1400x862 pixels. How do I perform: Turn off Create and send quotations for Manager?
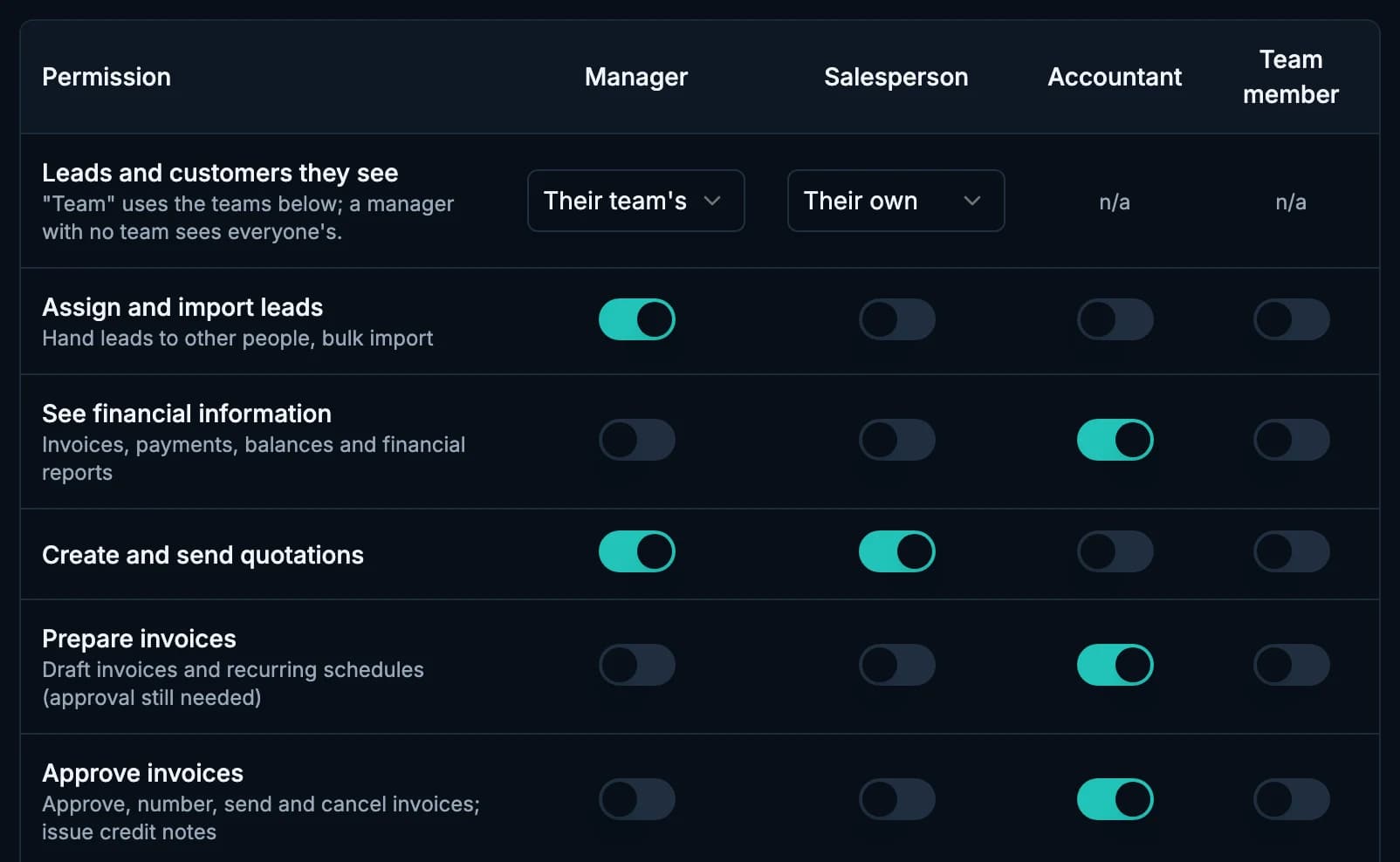tap(636, 551)
